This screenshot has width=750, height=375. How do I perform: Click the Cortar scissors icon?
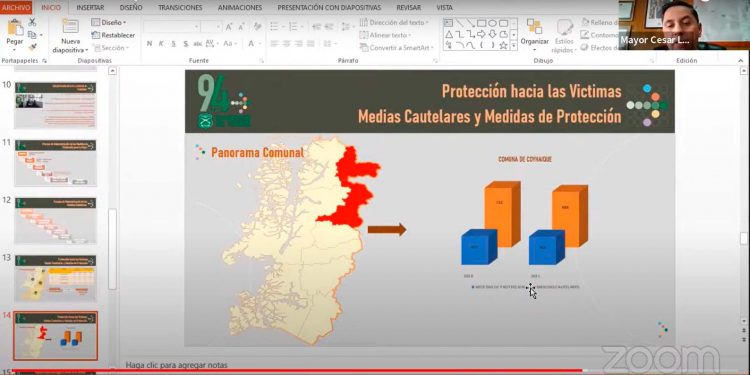click(33, 22)
